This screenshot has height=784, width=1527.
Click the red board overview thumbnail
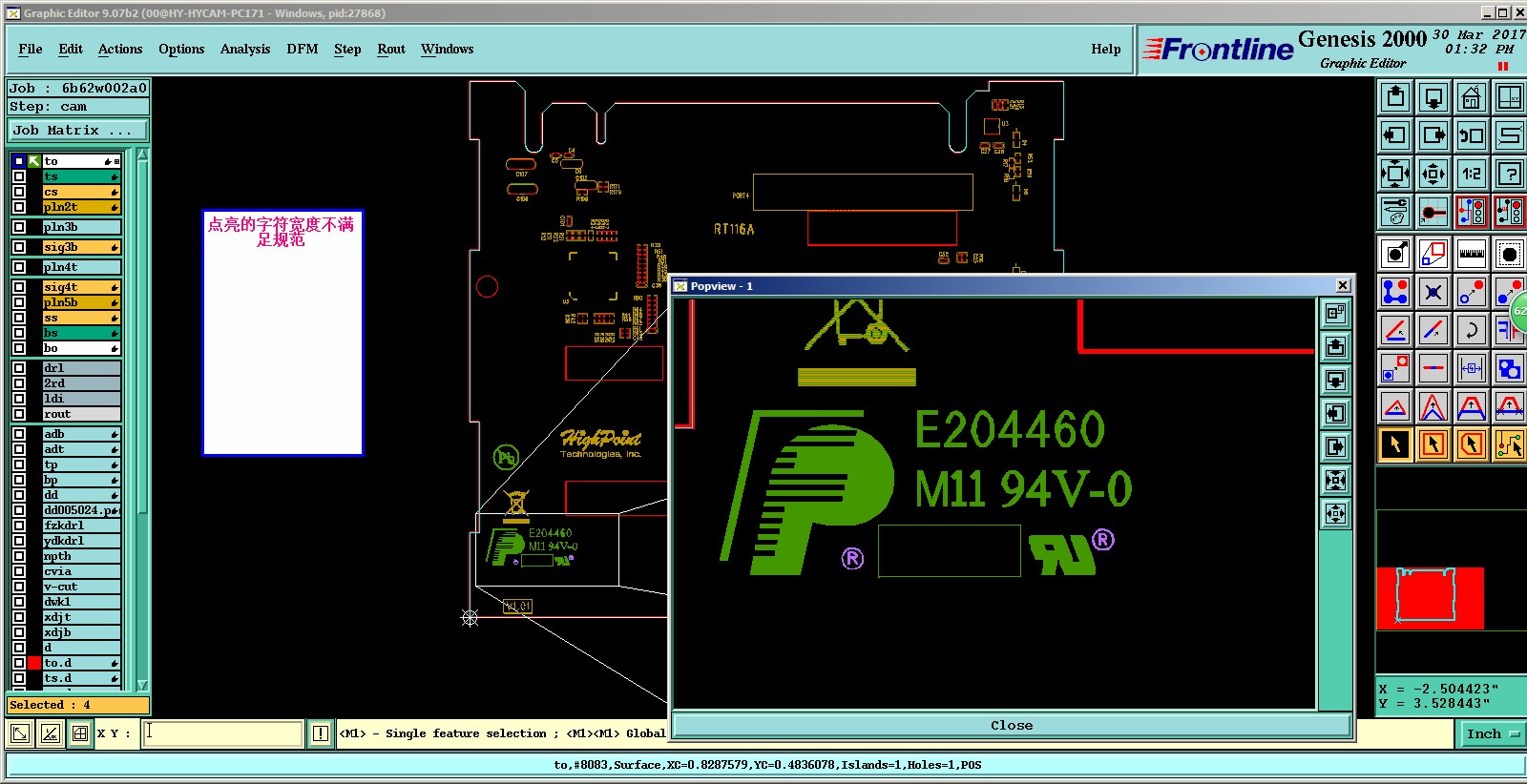coord(1430,598)
